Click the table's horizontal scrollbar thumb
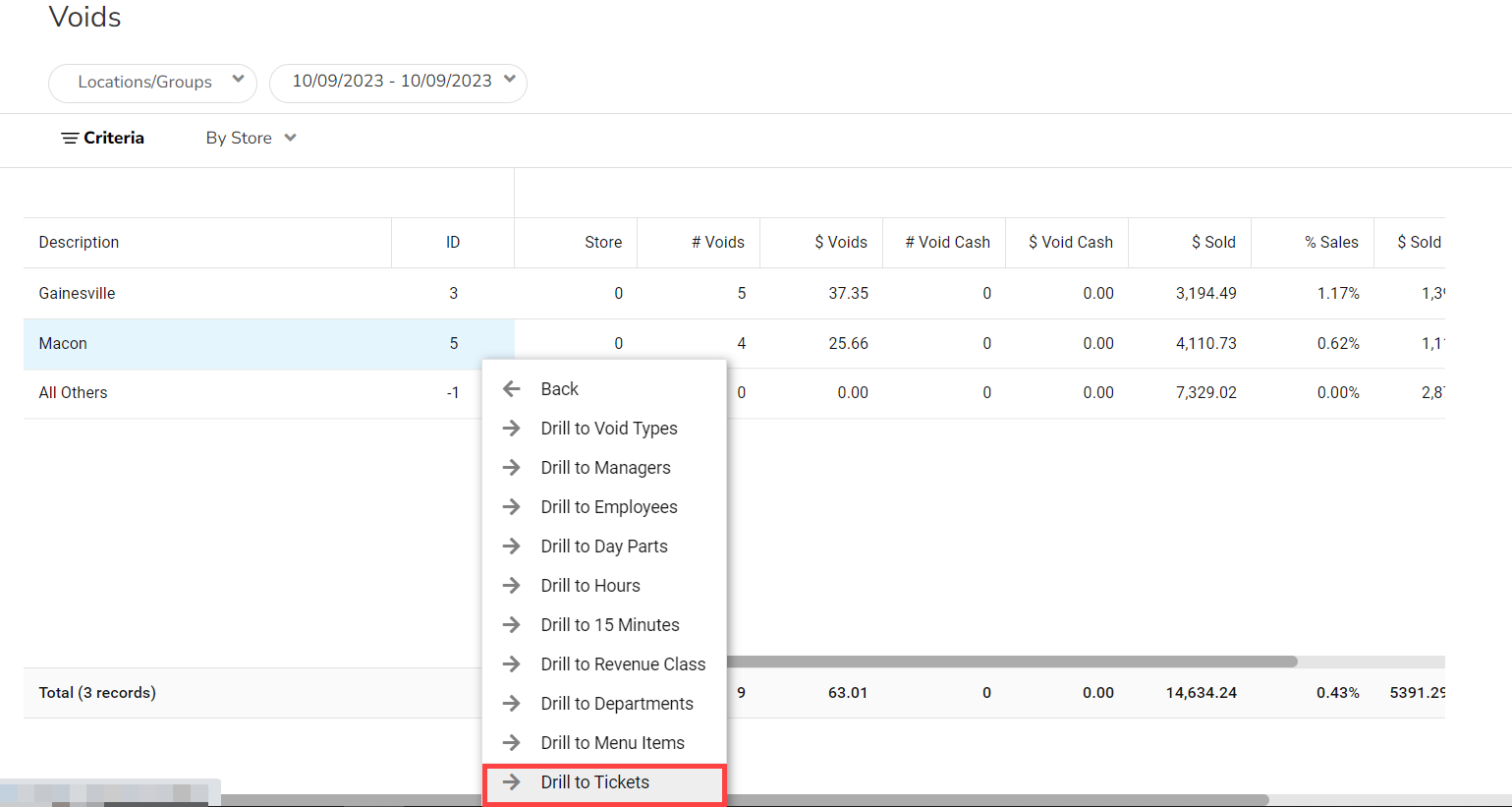The height and width of the screenshot is (807, 1512). click(1012, 662)
